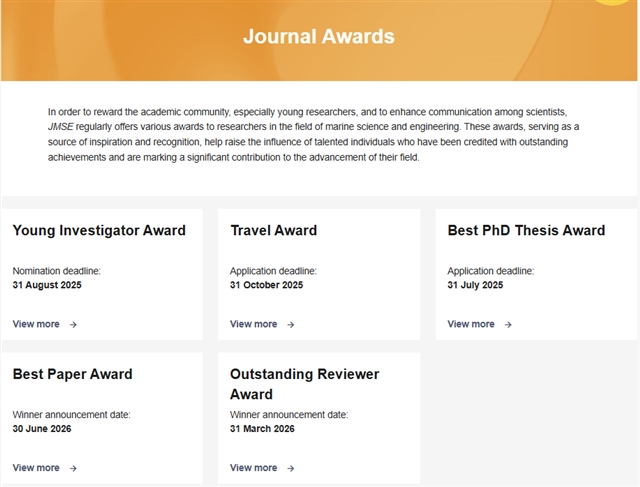Click the arrow icon in Best Paper Award card
The height and width of the screenshot is (487, 640).
point(73,468)
